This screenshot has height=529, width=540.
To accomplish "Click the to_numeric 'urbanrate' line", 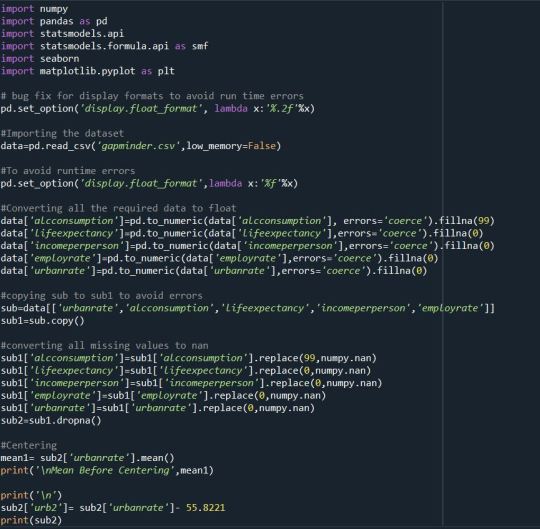I will 214,270.
